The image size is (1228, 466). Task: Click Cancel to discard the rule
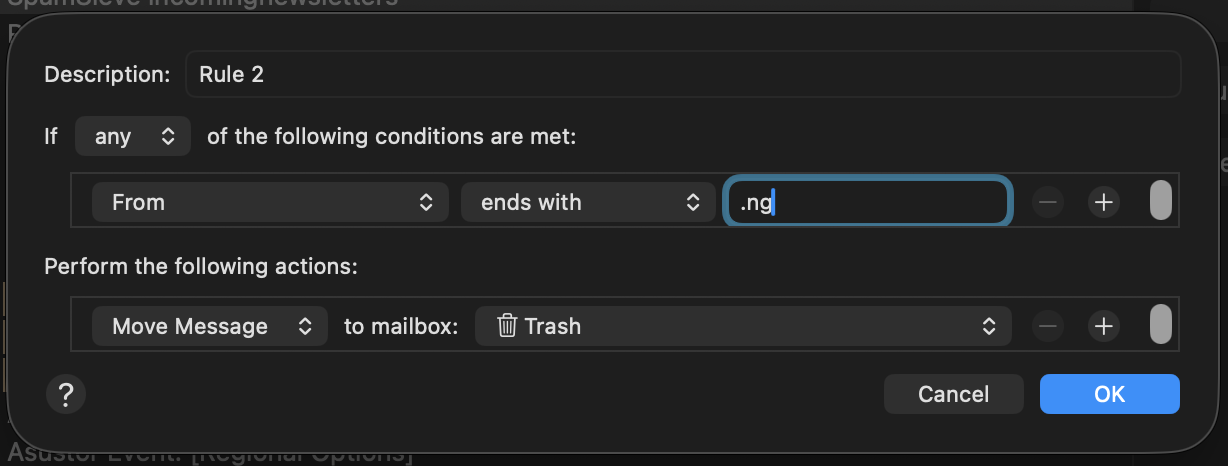coord(954,394)
